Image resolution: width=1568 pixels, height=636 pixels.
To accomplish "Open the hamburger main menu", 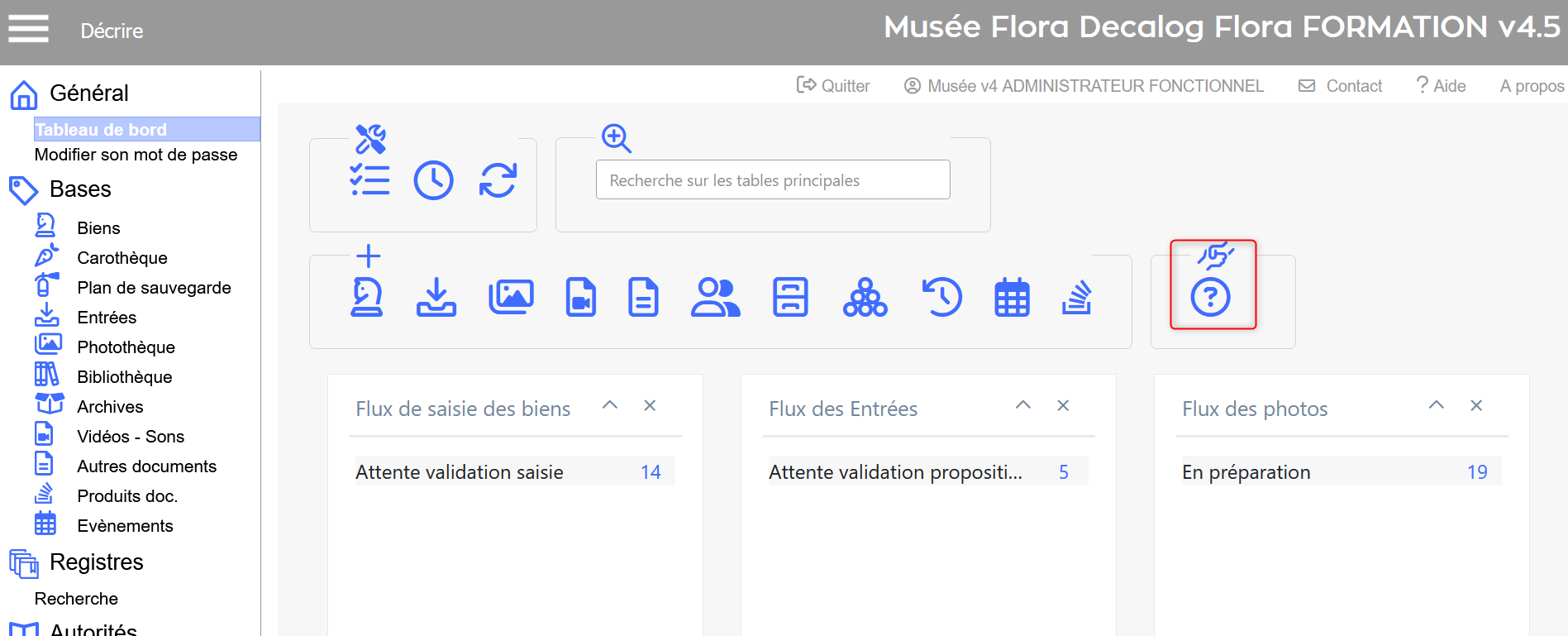I will pos(29,29).
